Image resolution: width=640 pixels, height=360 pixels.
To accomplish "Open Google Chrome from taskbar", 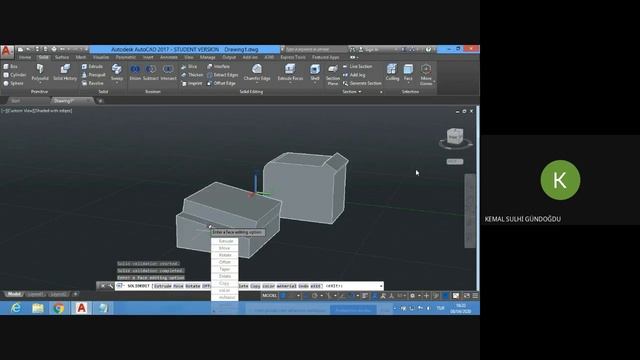I will click(x=59, y=308).
